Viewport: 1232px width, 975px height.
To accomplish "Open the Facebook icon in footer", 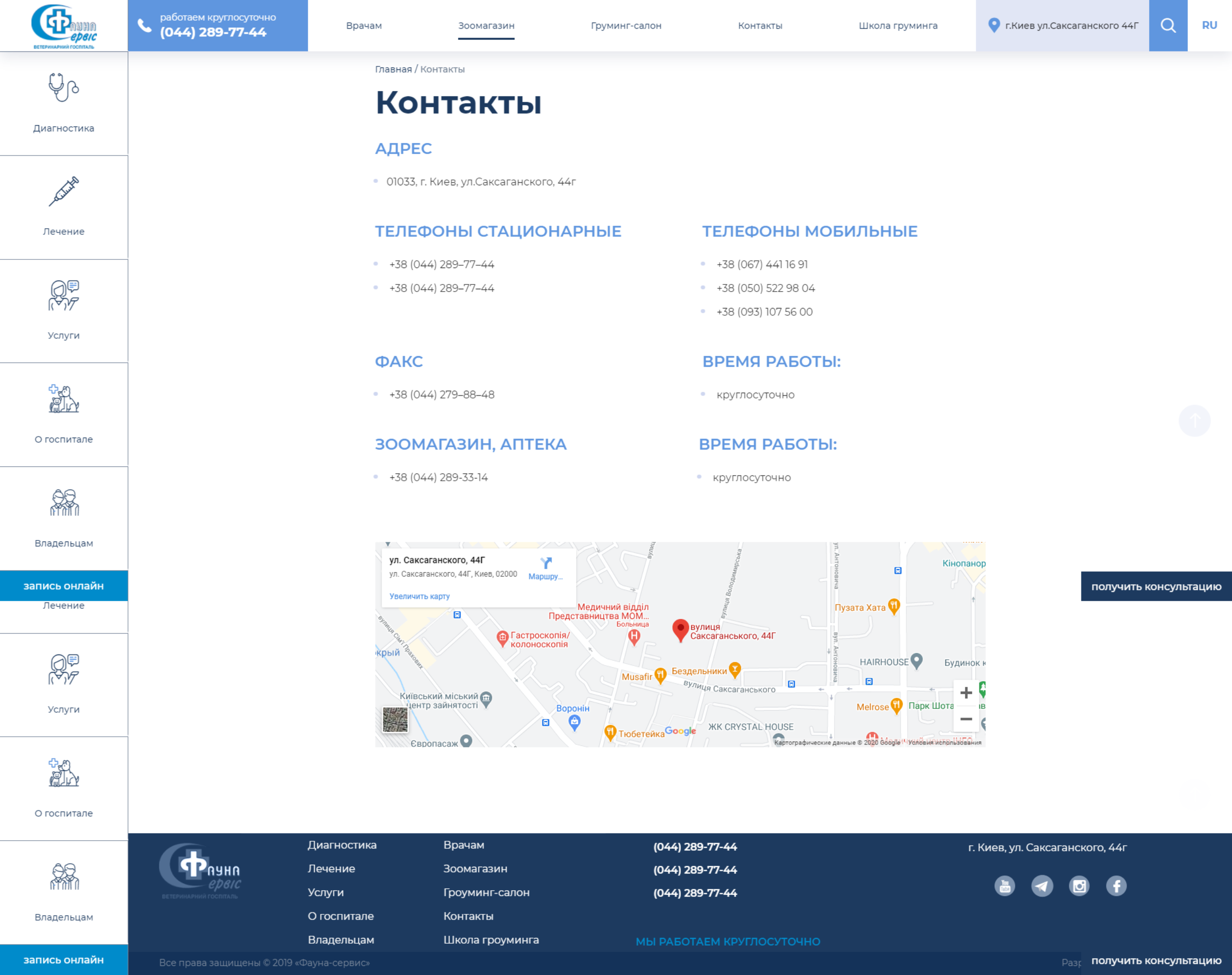I will [x=1116, y=886].
